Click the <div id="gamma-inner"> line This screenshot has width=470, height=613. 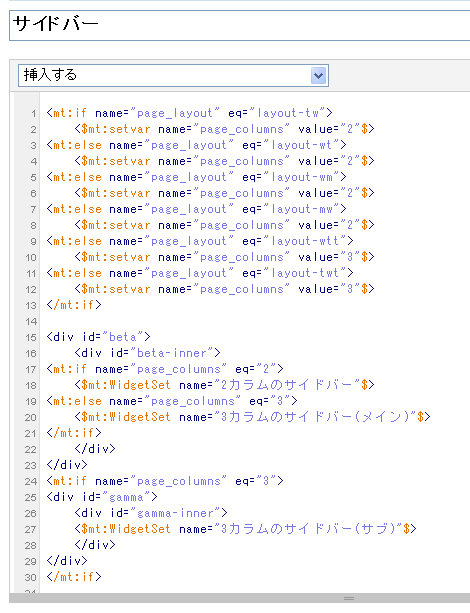pos(151,513)
